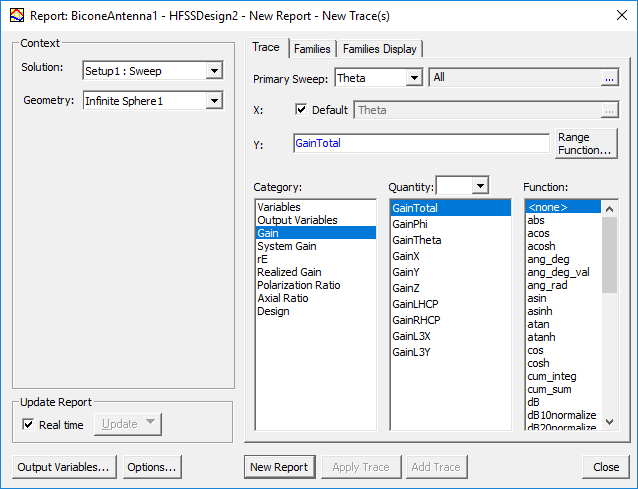Open the Geometry dropdown Infinite Sphere1

[214, 100]
